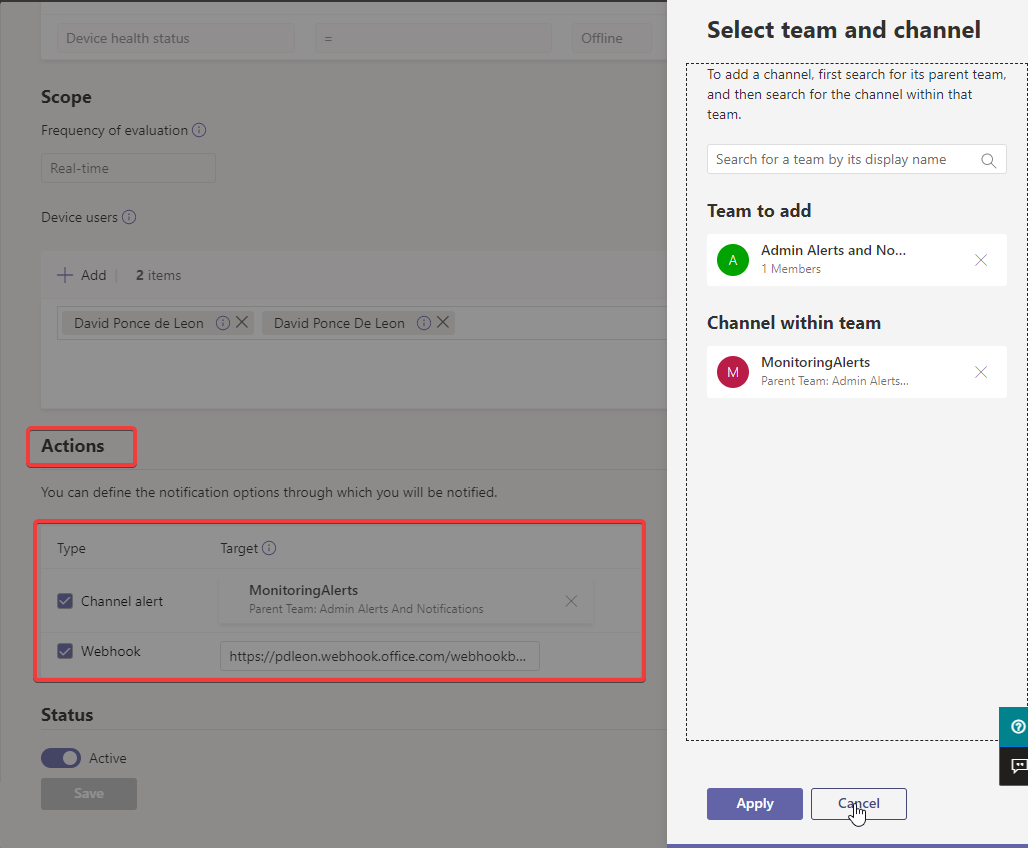Screen dimensions: 1028x848
Task: Remove Admin Alerts team from Team to add
Action: (981, 260)
